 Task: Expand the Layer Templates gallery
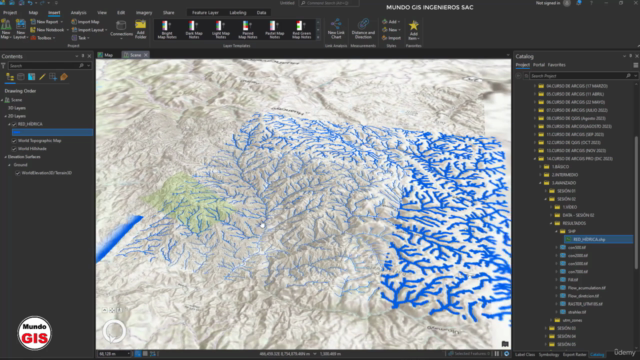click(318, 37)
